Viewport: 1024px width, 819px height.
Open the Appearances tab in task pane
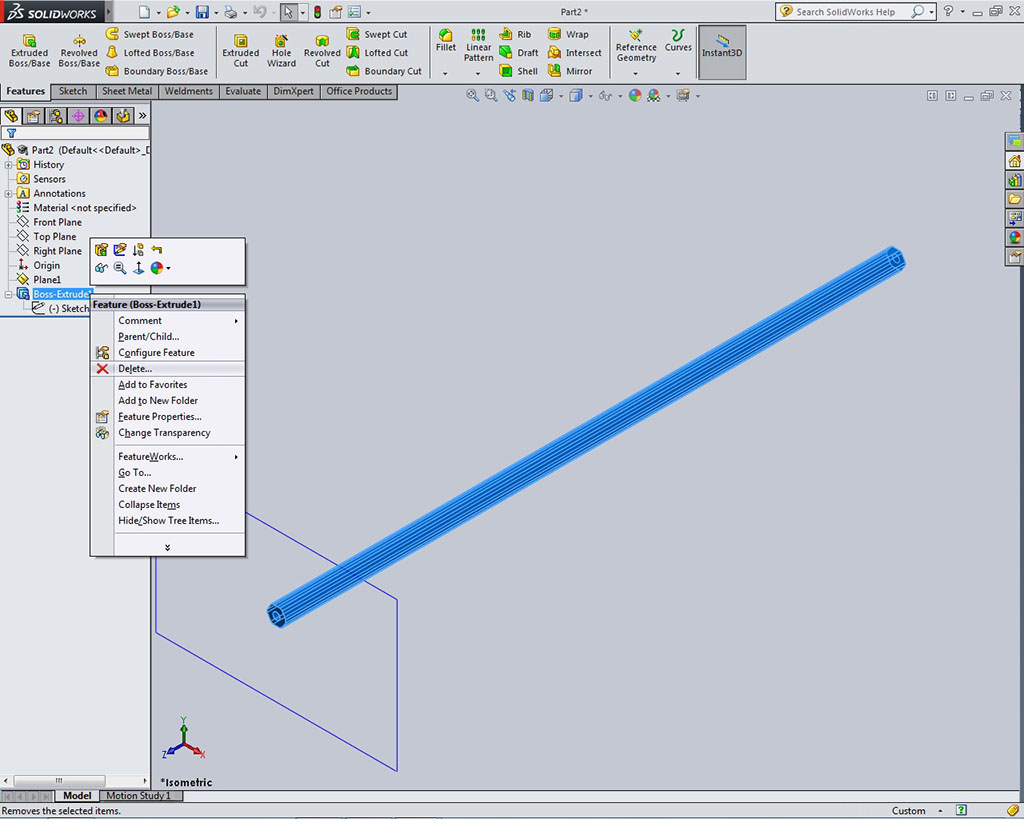coord(1015,238)
